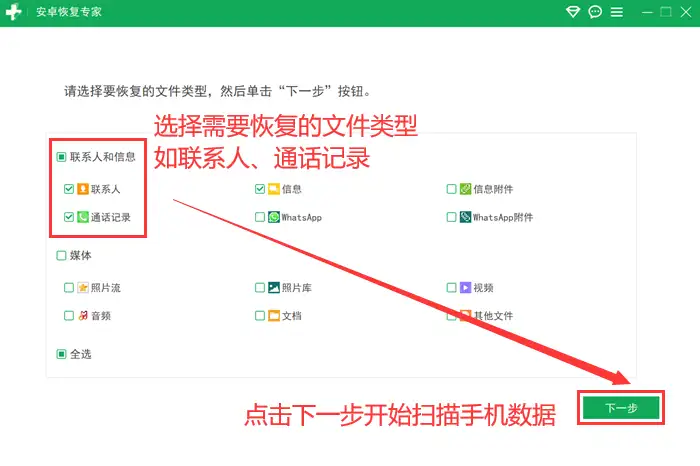Check the 文档 checkbox
The image size is (700, 466).
coord(260,316)
